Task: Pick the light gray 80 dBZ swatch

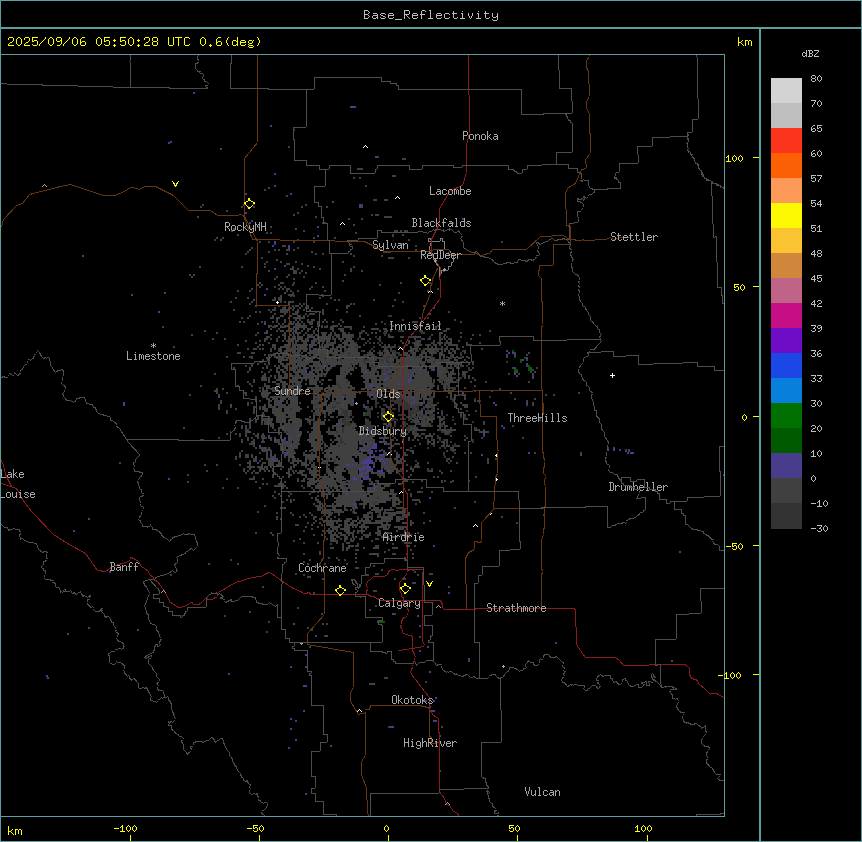Action: tap(786, 91)
